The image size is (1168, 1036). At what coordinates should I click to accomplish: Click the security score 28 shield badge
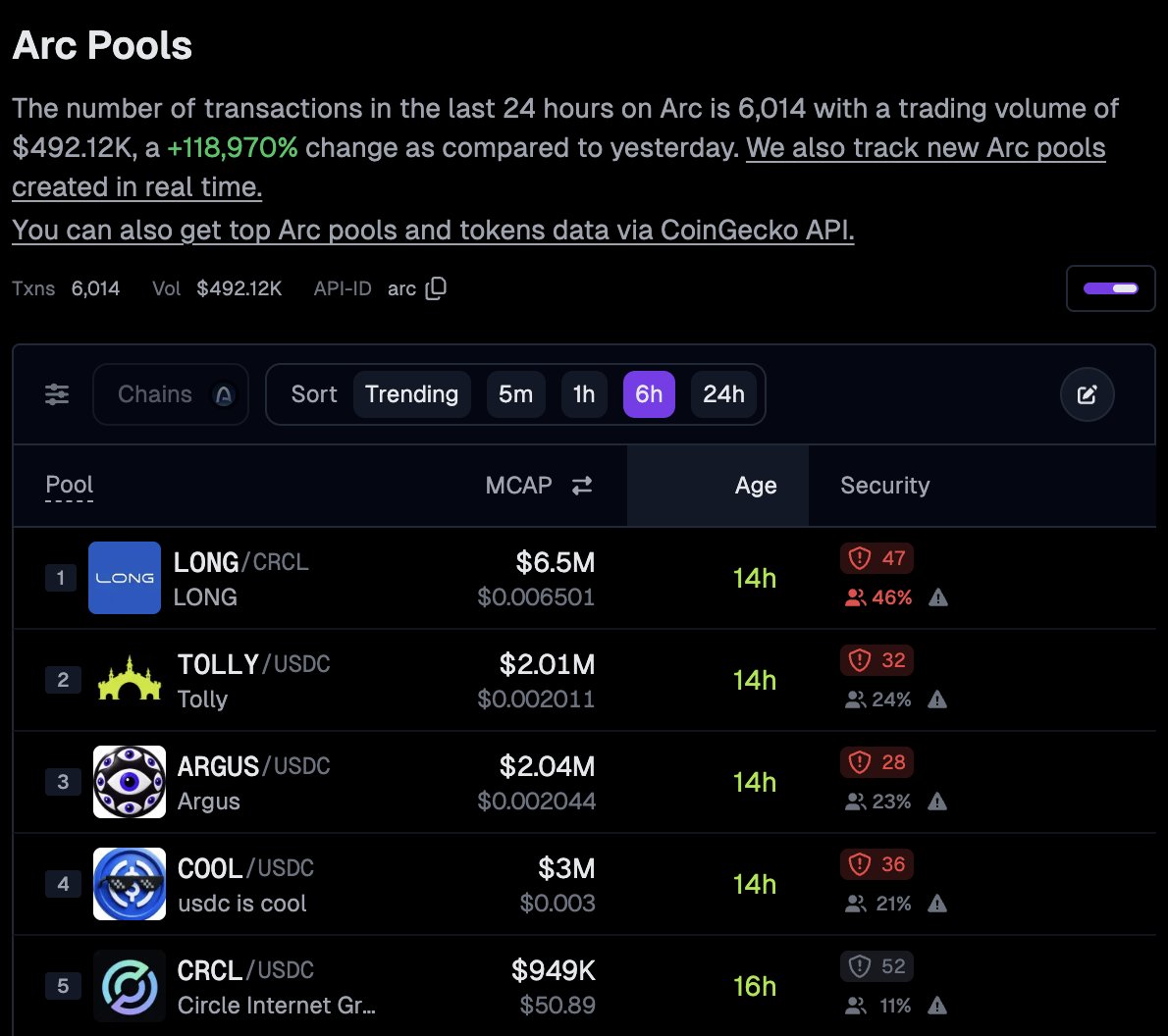(x=876, y=762)
